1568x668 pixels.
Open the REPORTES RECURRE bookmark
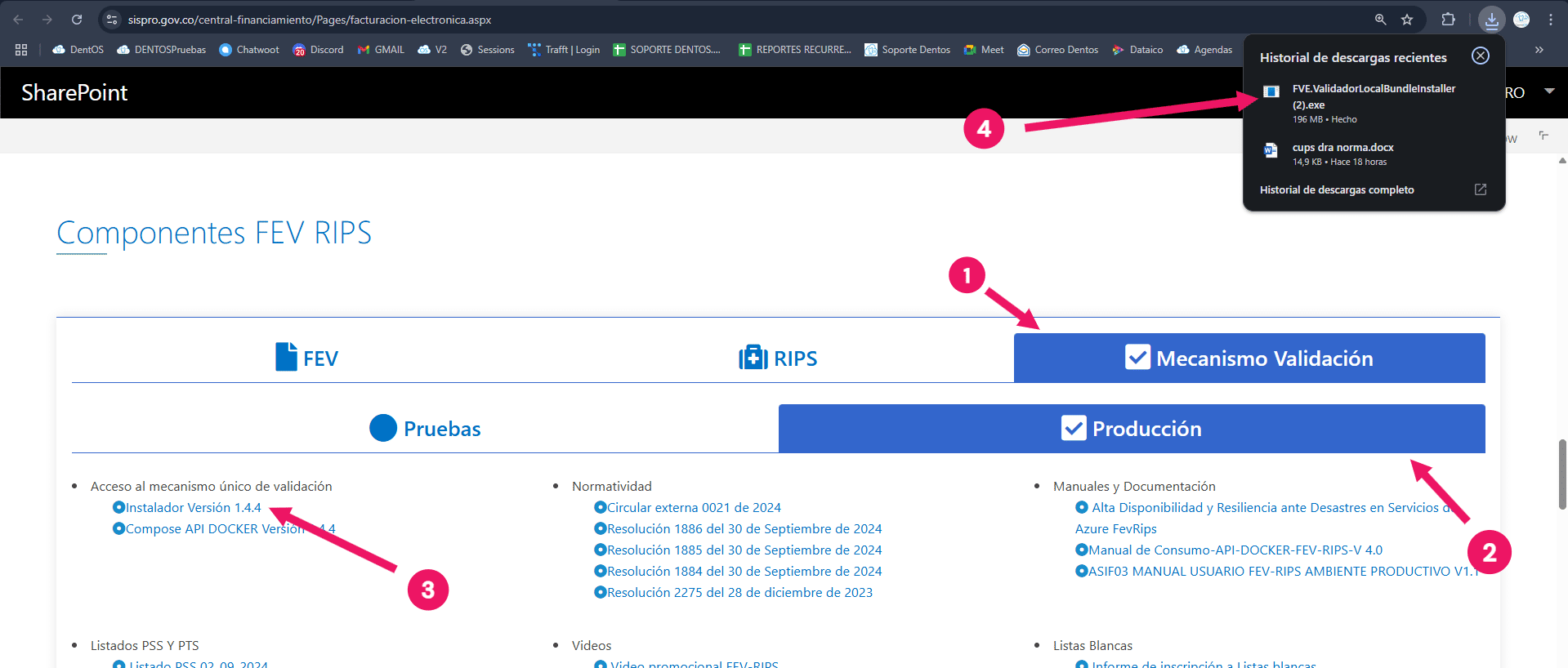(795, 50)
